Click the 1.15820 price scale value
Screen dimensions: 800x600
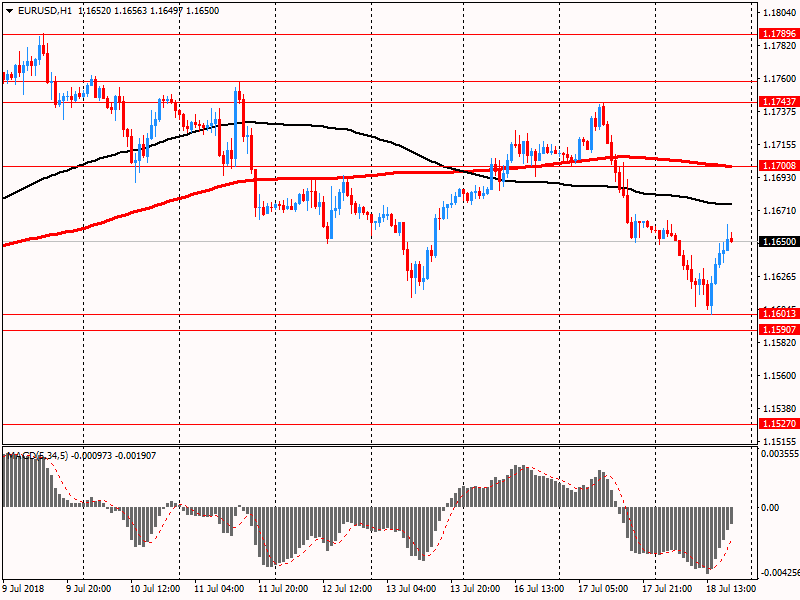(x=780, y=342)
